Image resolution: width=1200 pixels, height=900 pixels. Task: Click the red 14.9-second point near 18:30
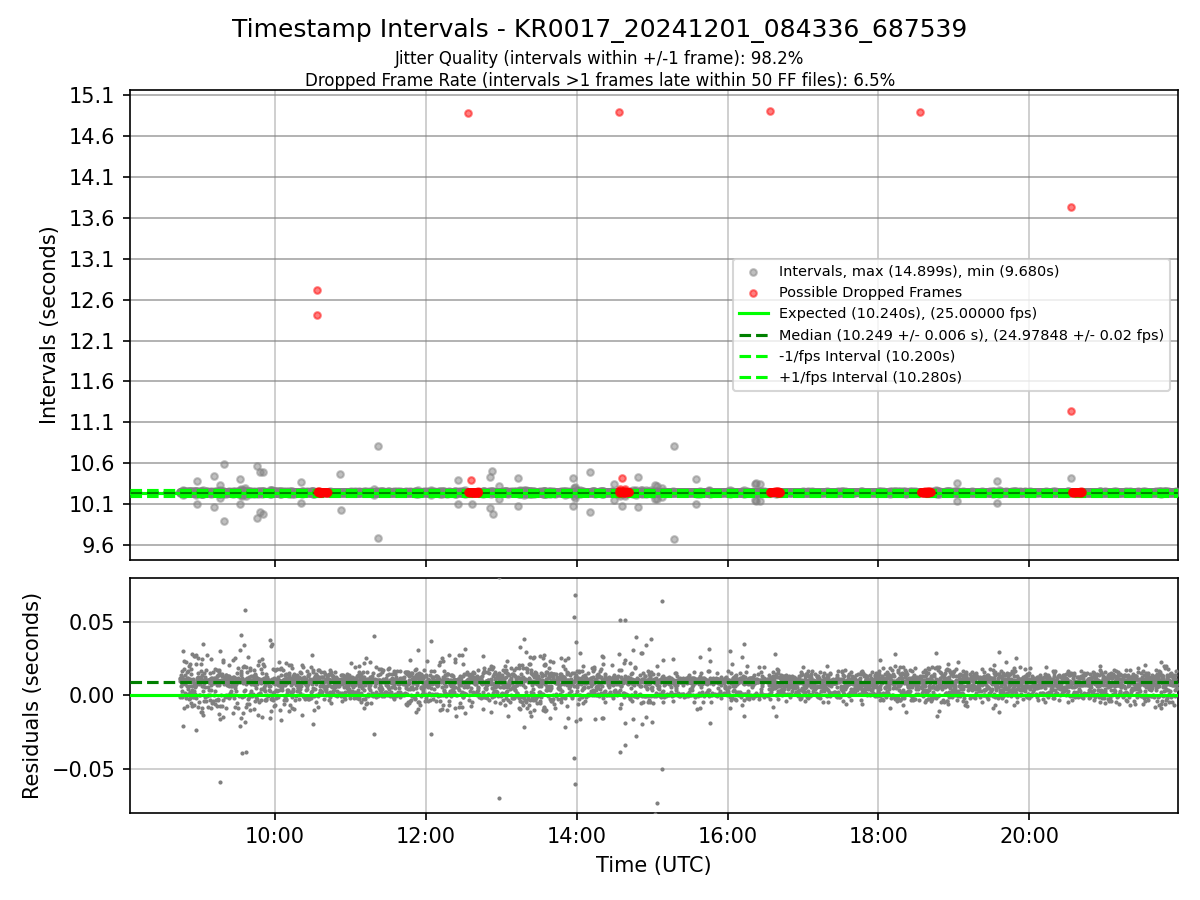point(920,112)
